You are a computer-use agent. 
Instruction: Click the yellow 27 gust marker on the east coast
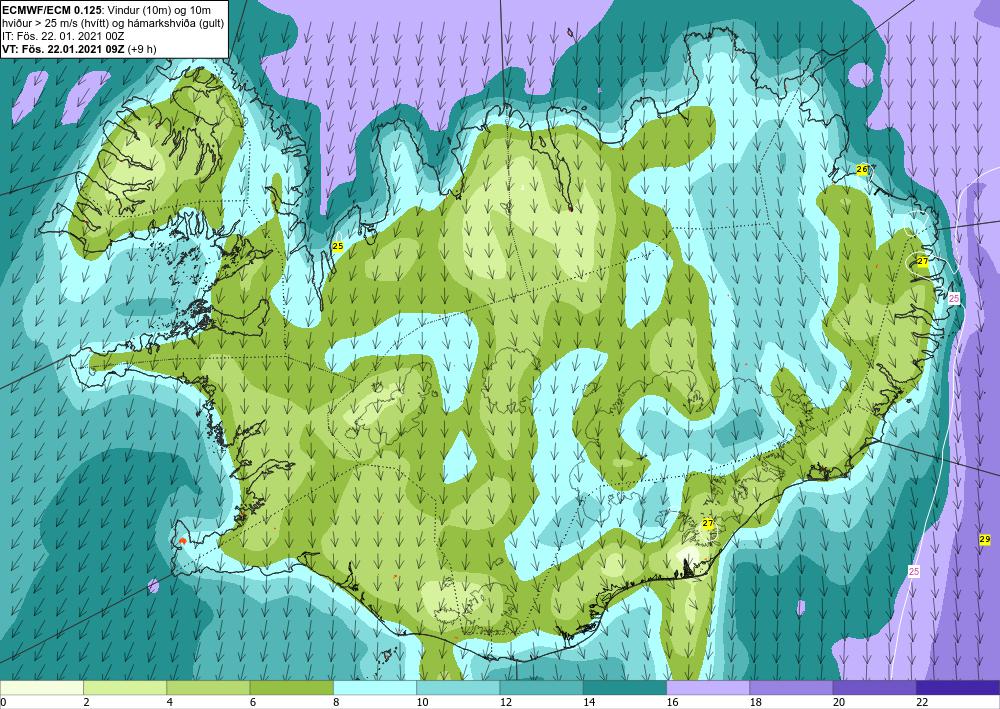click(x=923, y=261)
